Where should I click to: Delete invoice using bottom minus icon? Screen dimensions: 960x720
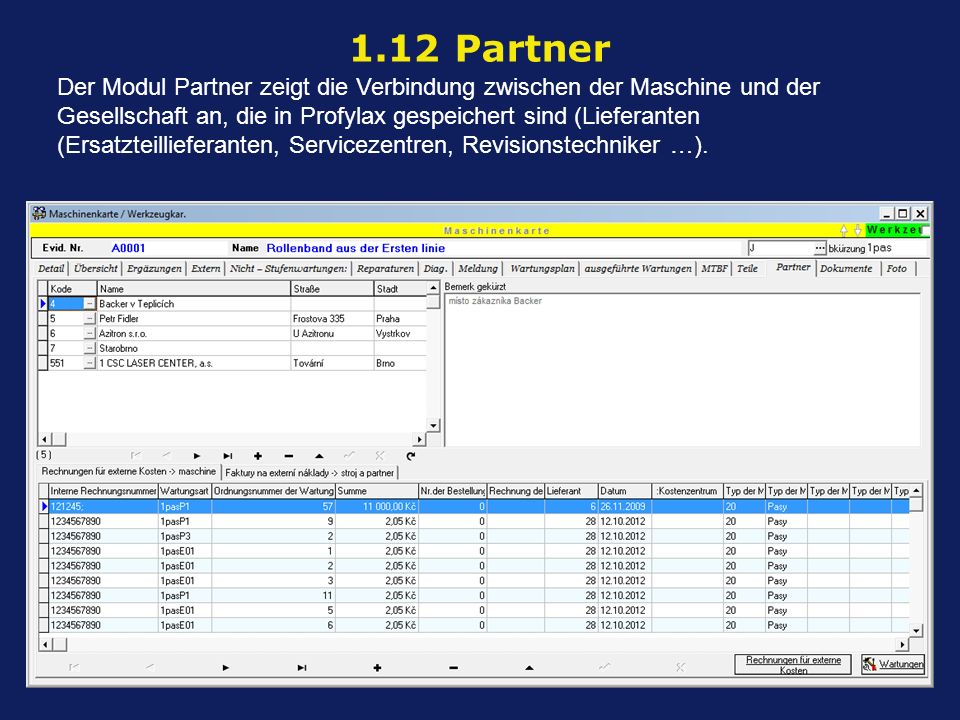click(x=453, y=668)
